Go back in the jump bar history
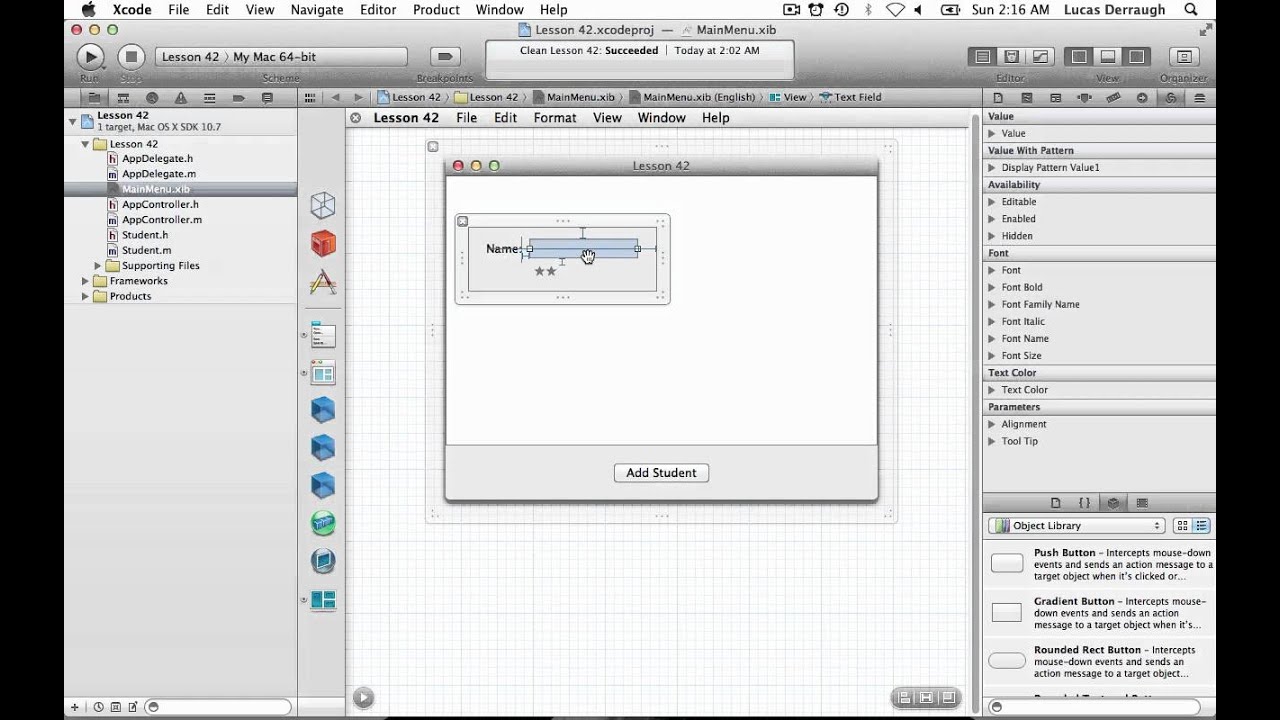The image size is (1280, 720). pos(335,97)
